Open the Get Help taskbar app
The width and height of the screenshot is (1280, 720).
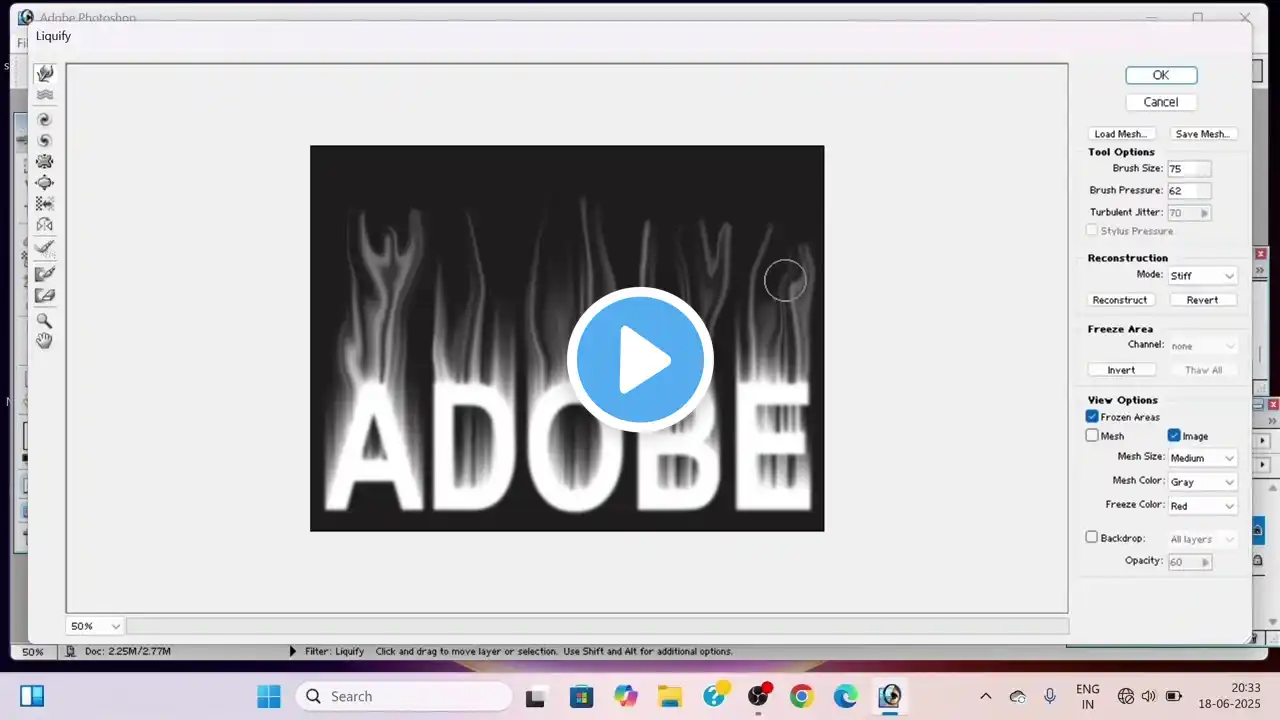714,696
